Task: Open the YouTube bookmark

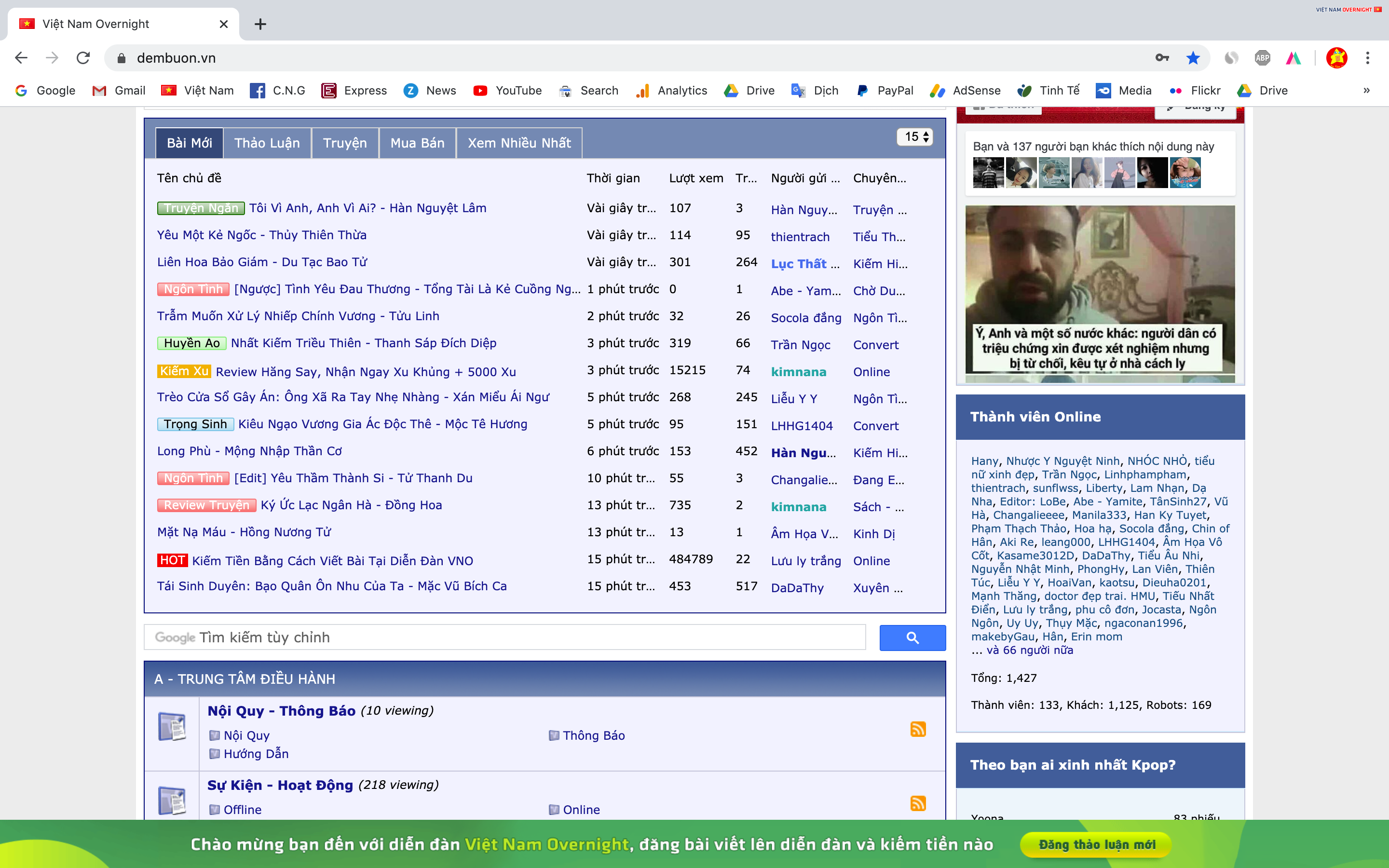Action: (507, 91)
